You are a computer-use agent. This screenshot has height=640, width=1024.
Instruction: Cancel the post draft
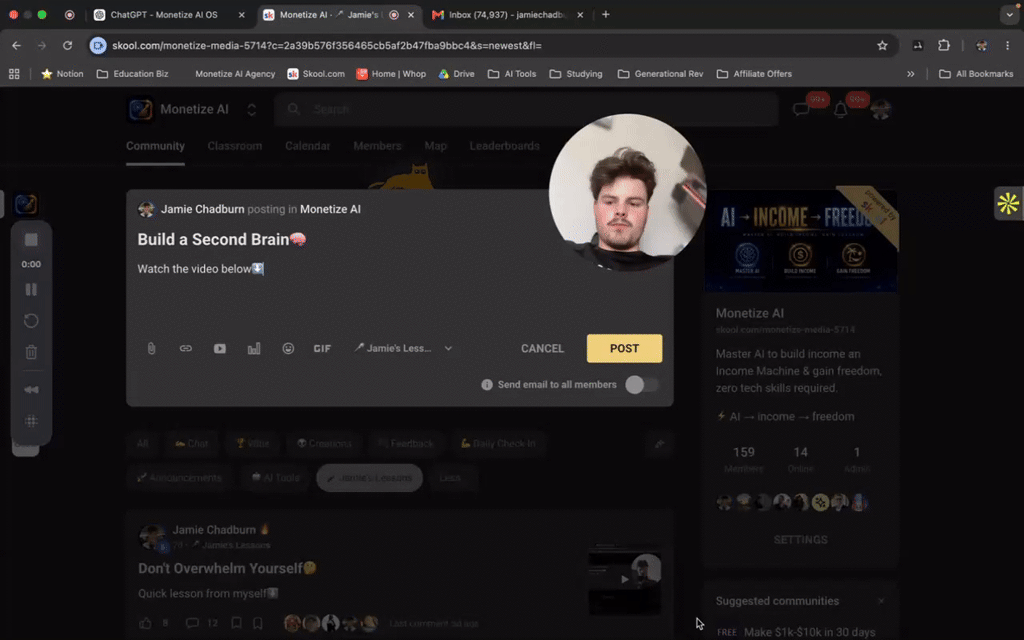pyautogui.click(x=542, y=348)
